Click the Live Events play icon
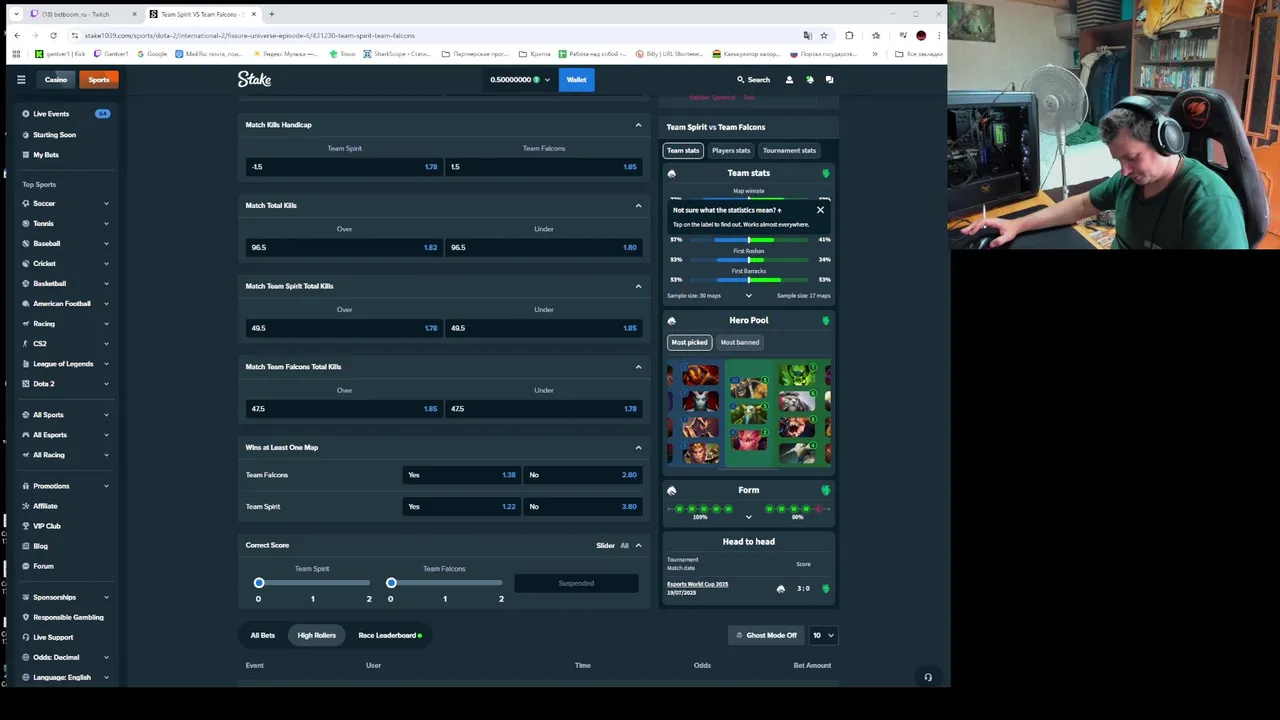The image size is (1280, 720). pyautogui.click(x=26, y=114)
